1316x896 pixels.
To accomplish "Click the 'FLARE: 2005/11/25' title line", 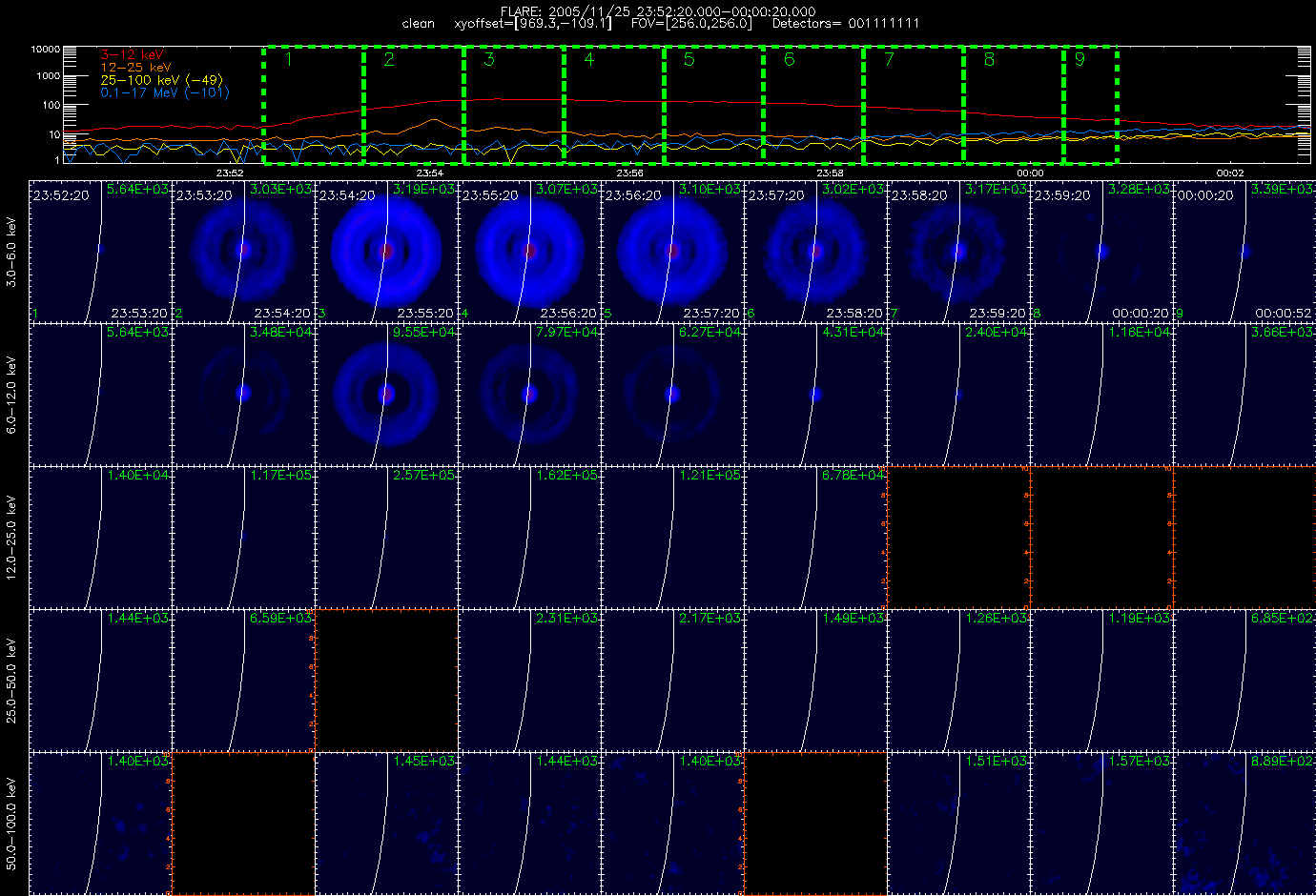I will [x=658, y=11].
